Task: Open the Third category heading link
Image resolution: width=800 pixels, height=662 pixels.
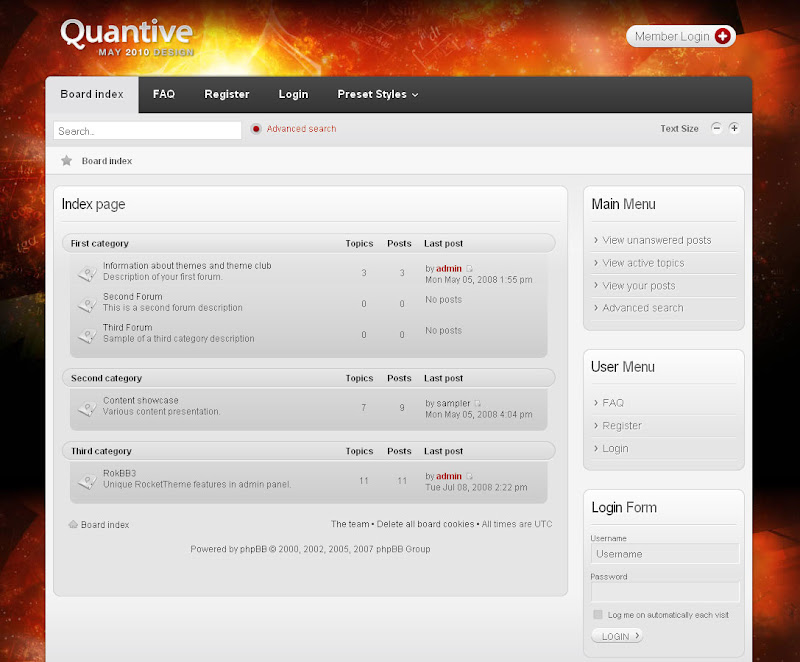Action: coord(101,451)
